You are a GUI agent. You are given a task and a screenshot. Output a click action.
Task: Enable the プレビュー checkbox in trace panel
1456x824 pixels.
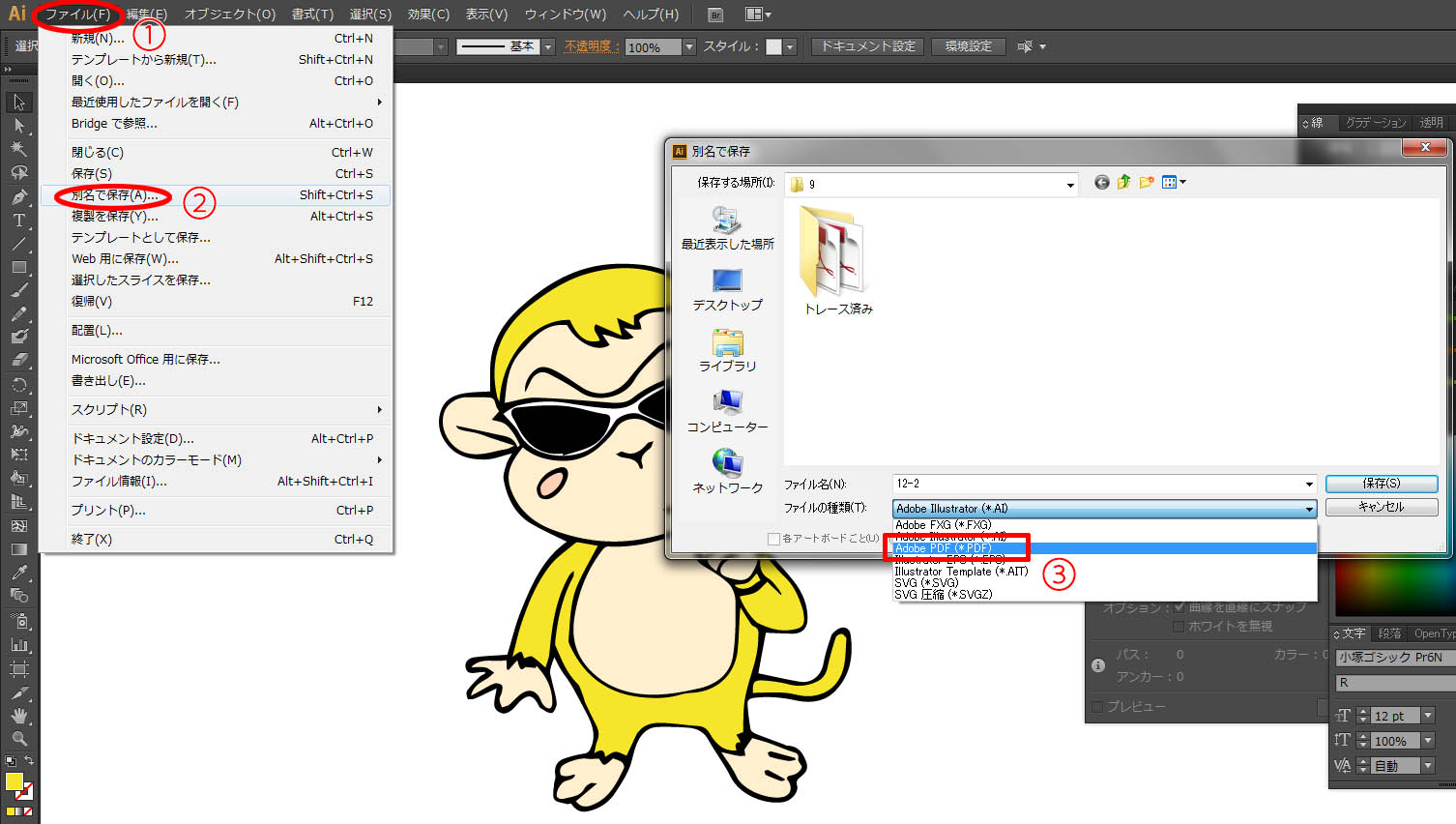tap(1097, 707)
